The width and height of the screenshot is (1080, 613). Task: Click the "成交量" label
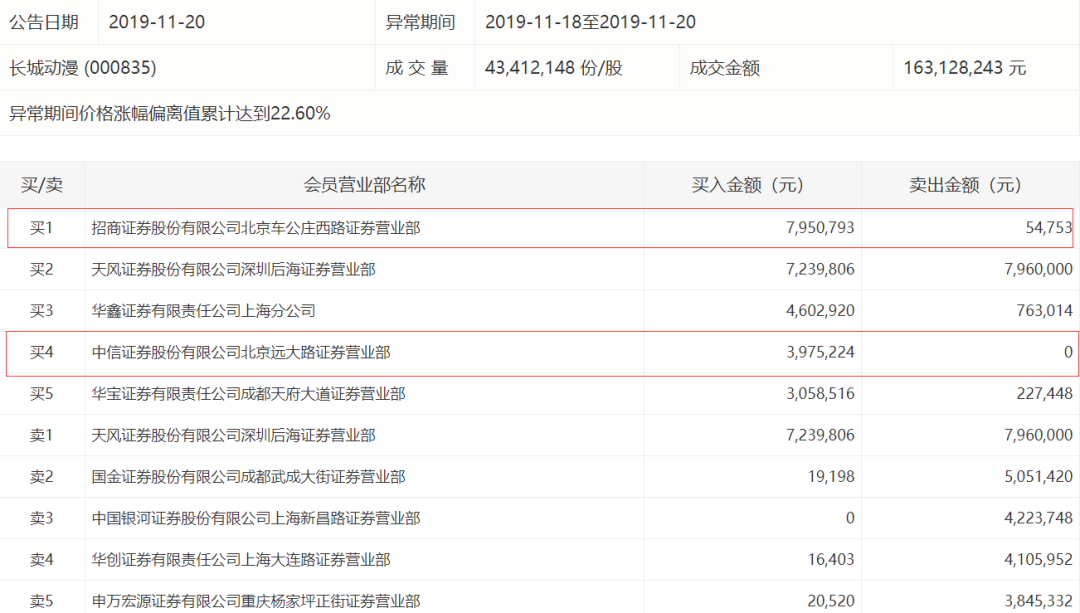click(417, 67)
